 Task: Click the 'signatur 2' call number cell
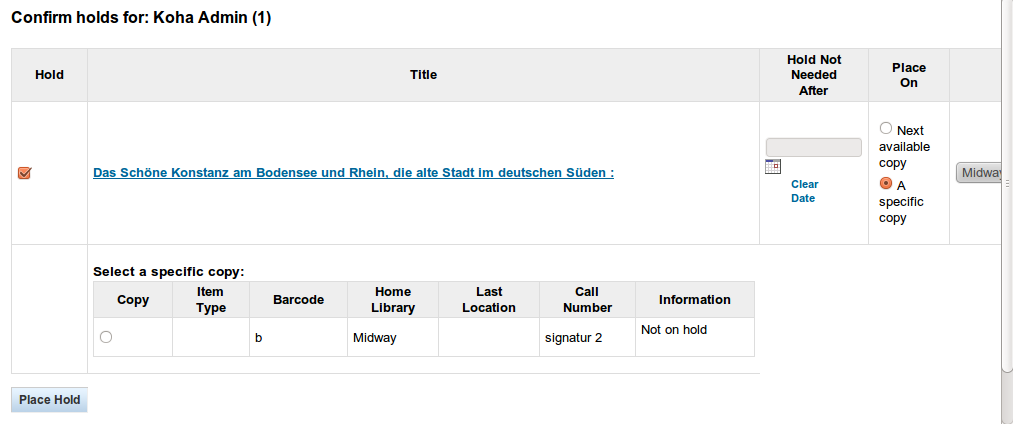point(573,338)
